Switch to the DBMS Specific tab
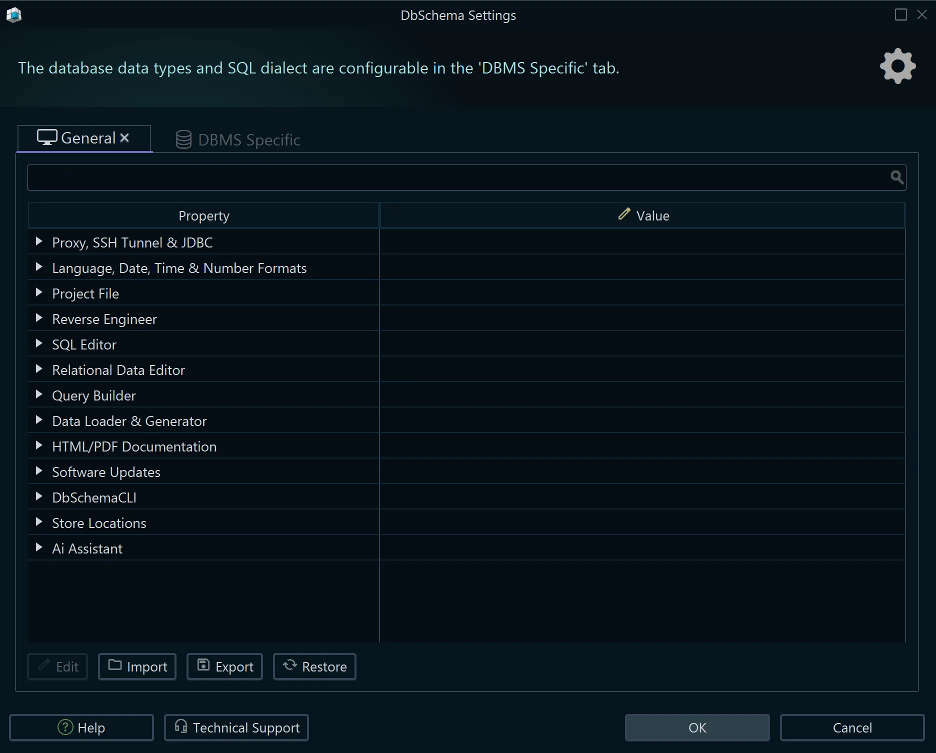 [x=248, y=140]
